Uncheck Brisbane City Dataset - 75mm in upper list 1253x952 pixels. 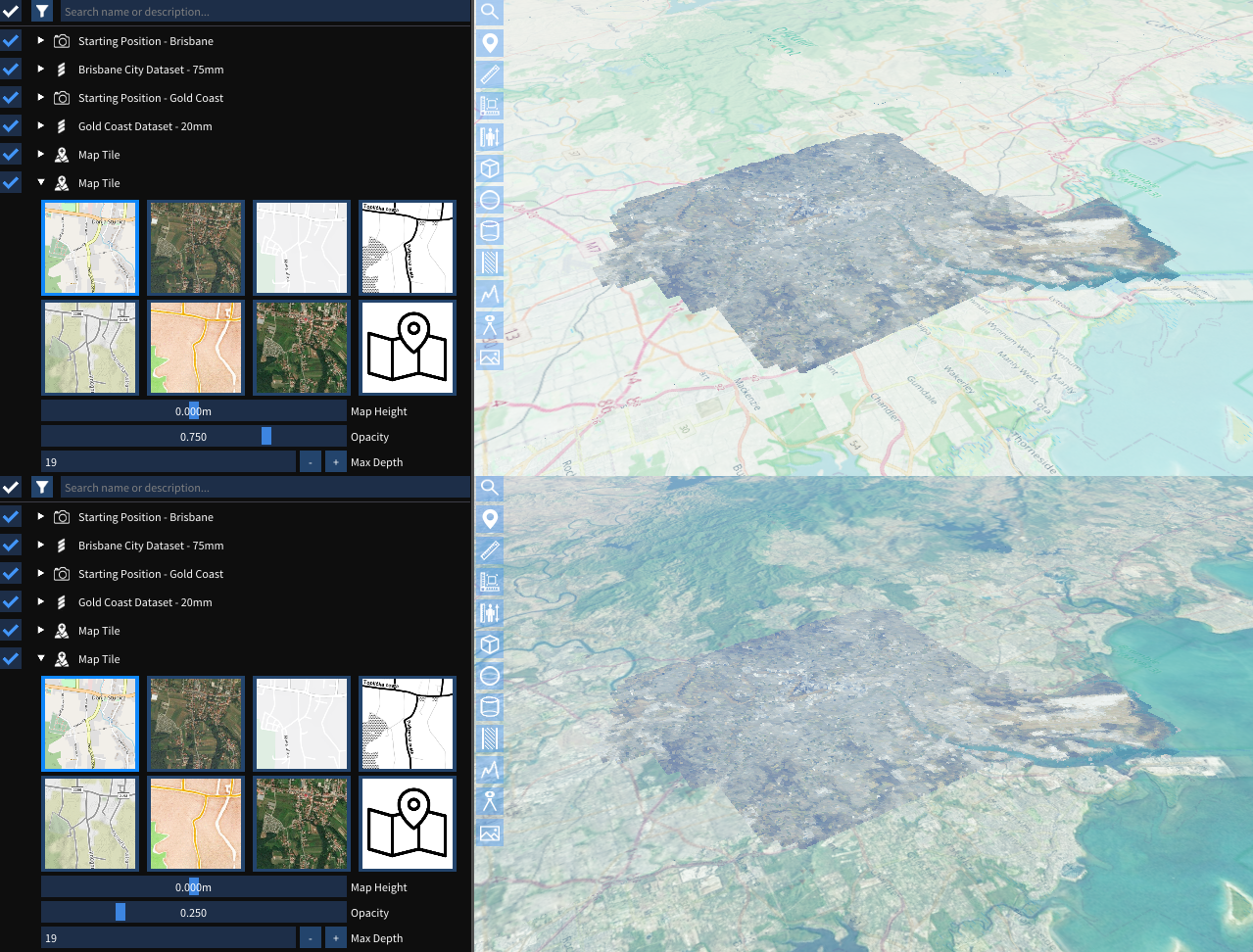tap(11, 70)
